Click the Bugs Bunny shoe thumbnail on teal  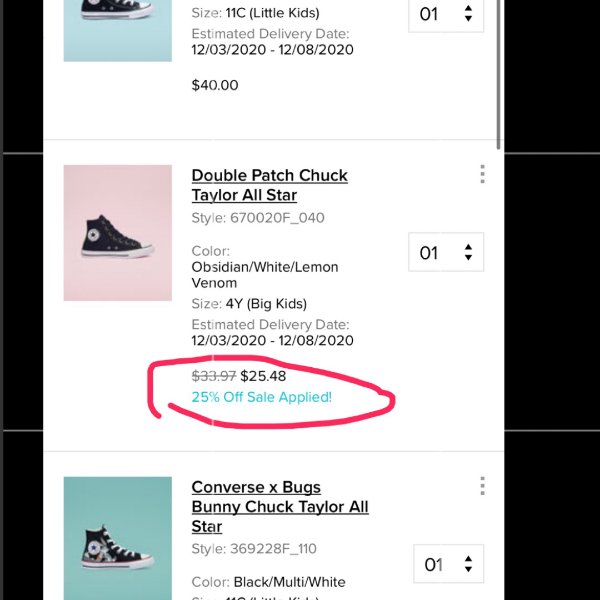[x=118, y=538]
